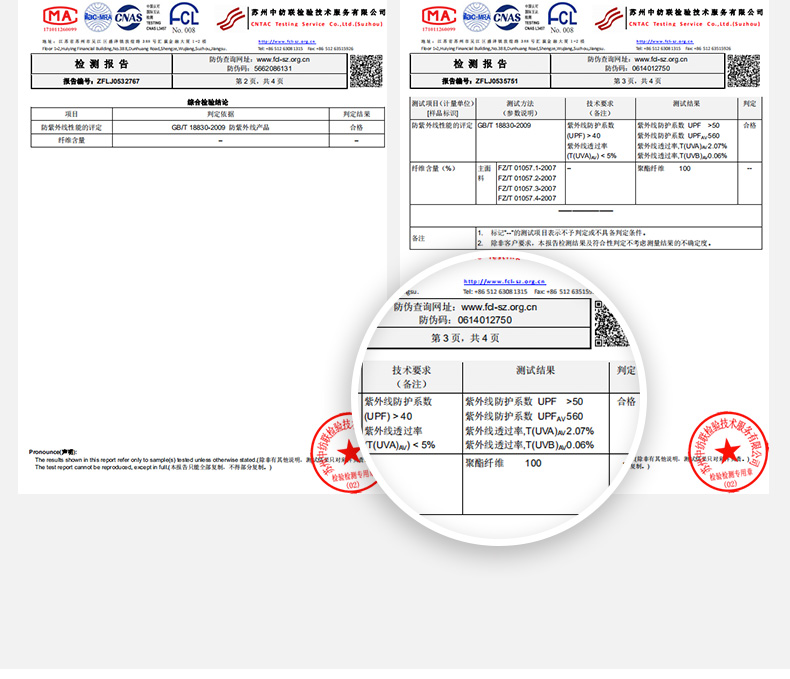This screenshot has width=790, height=679.
Task: Open the blue website link on report ZFLJ0535751
Action: (665, 42)
